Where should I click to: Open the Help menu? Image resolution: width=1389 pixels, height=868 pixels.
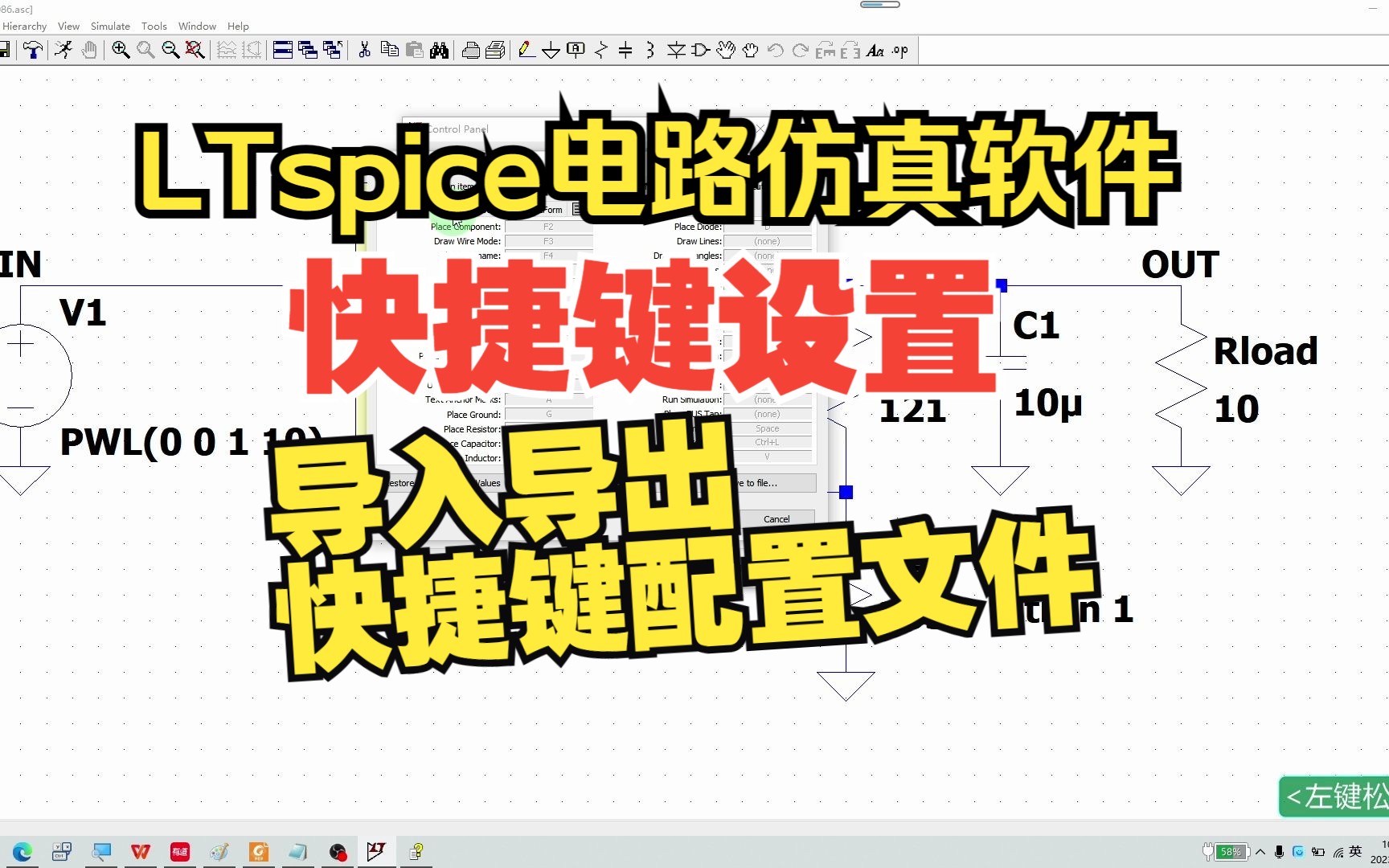click(238, 26)
